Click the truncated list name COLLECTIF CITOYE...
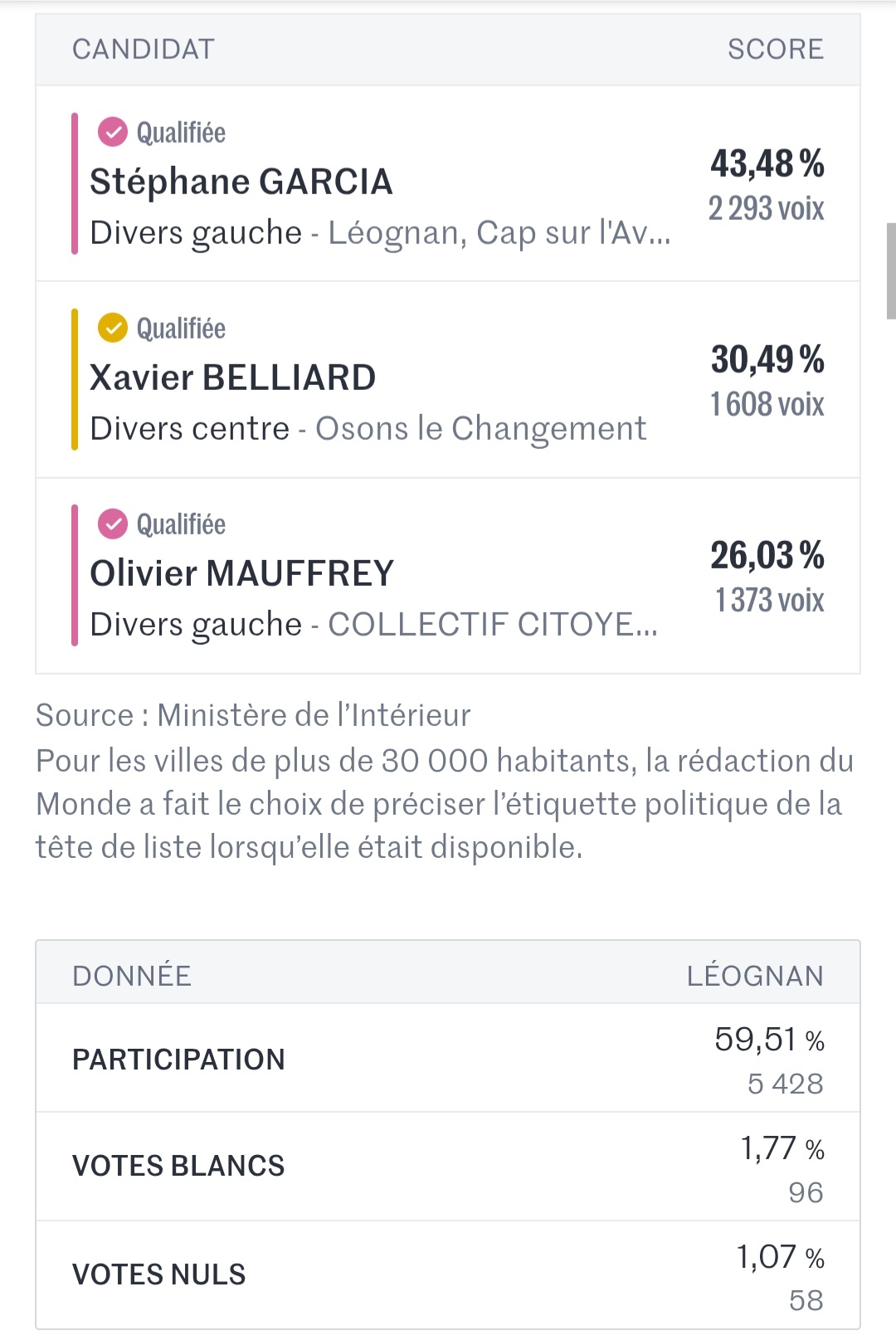Viewport: 896px width, 1335px height. (x=493, y=625)
